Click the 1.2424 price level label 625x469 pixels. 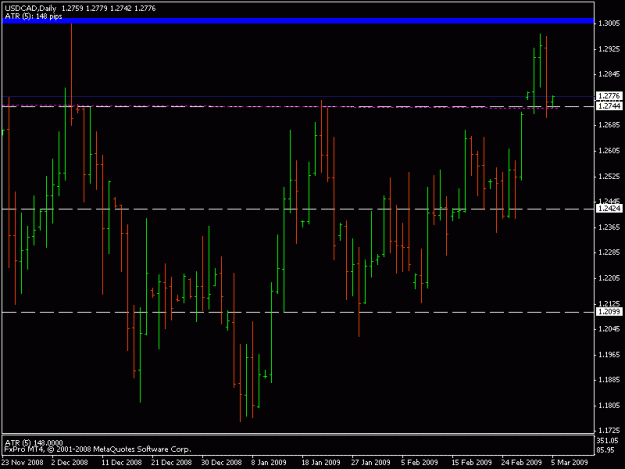[x=609, y=208]
